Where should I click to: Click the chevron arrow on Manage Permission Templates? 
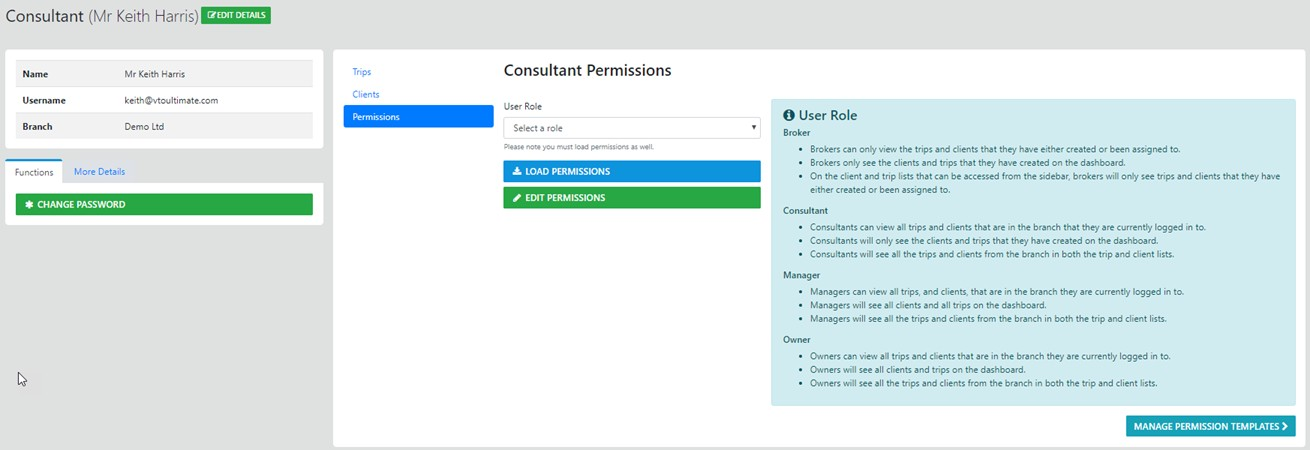click(x=1284, y=426)
